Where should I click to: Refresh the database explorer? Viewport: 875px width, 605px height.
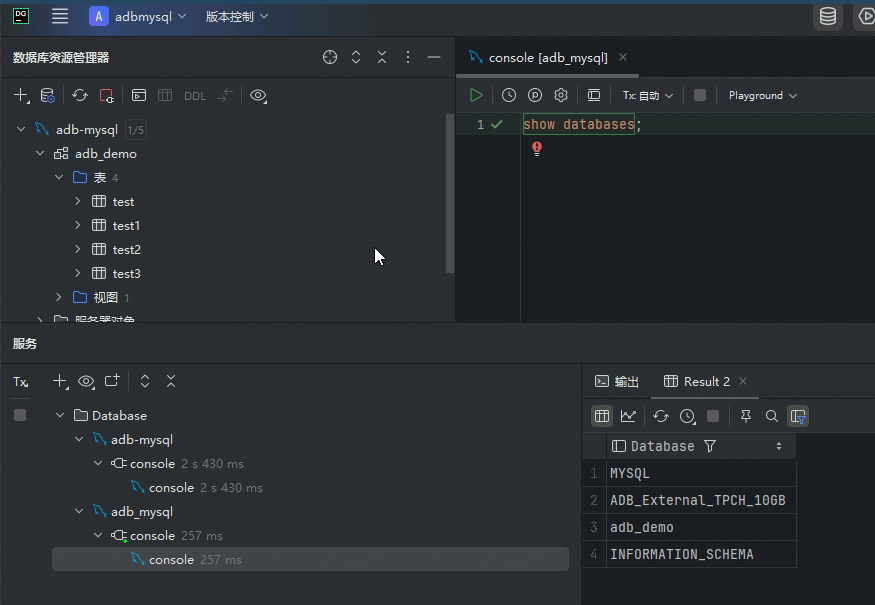(80, 95)
